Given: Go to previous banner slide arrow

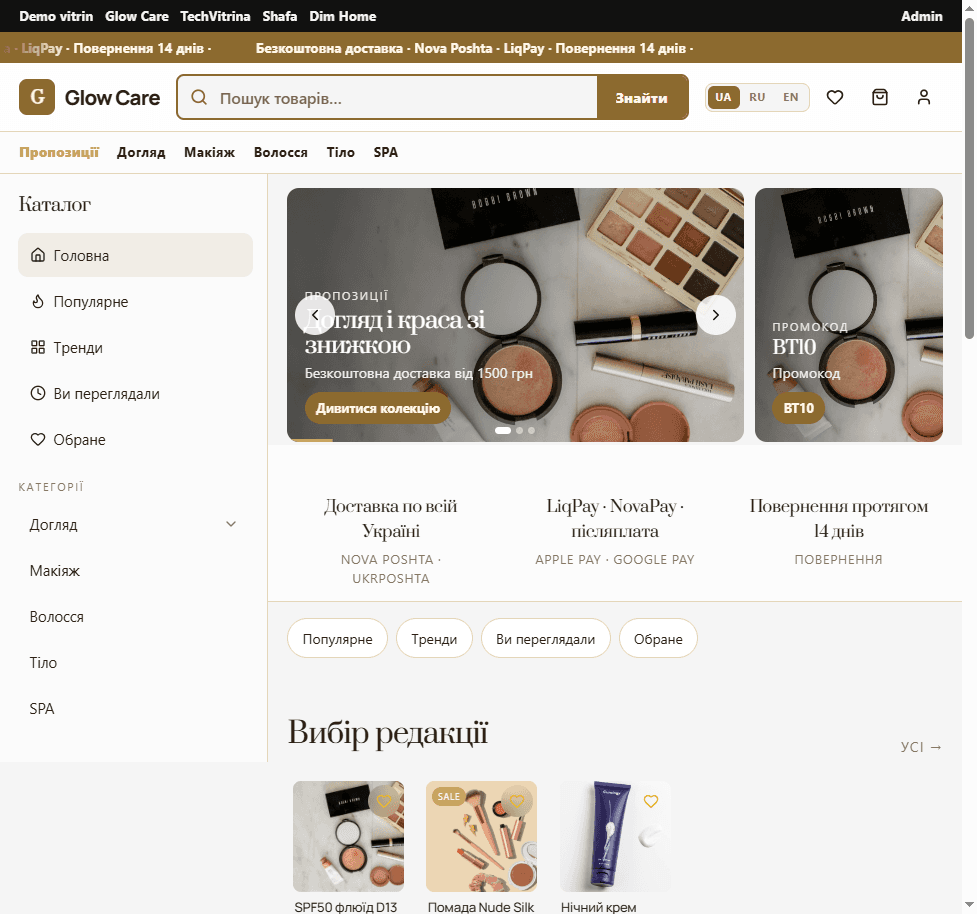Looking at the screenshot, I should pos(315,315).
